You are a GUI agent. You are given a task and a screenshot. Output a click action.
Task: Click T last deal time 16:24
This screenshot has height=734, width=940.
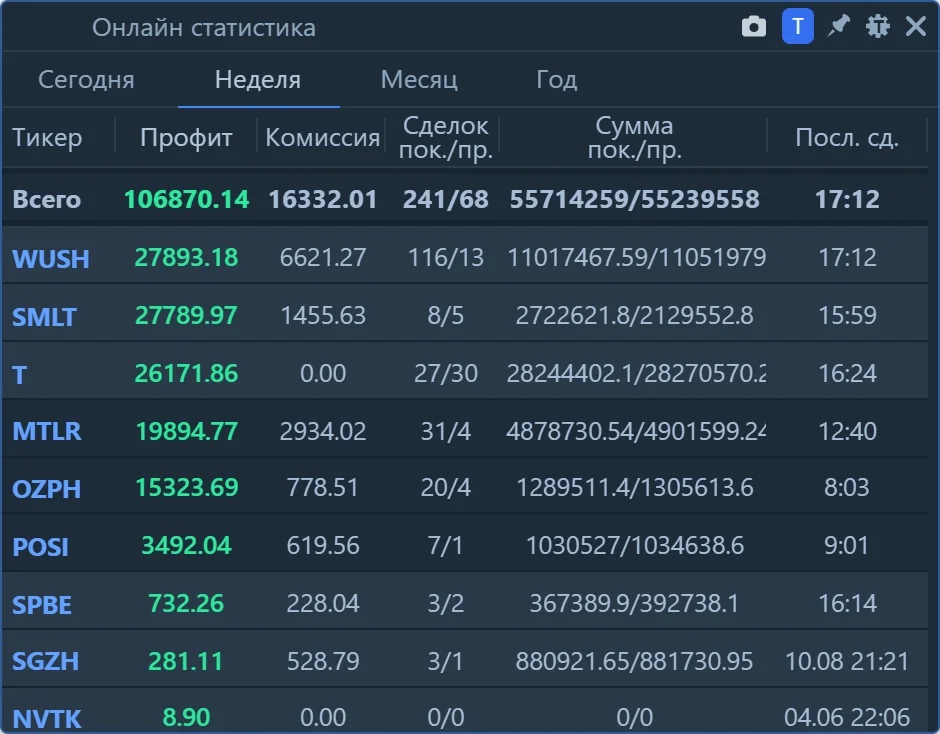tap(847, 373)
